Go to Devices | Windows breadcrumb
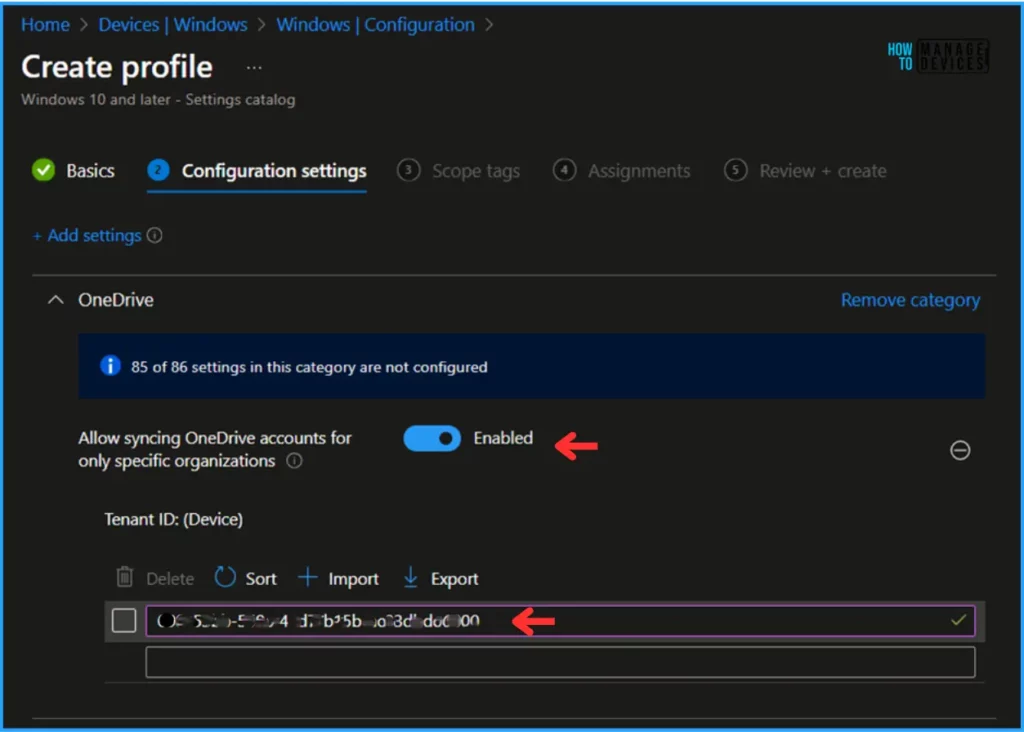1024x732 pixels. pyautogui.click(x=172, y=25)
